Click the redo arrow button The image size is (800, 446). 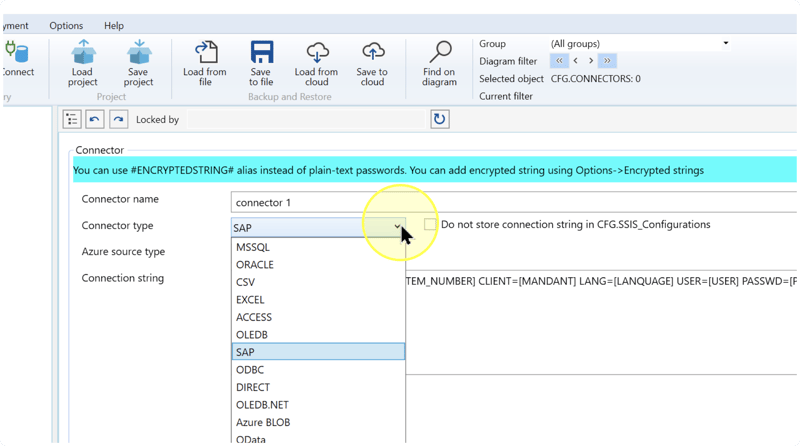click(x=118, y=119)
